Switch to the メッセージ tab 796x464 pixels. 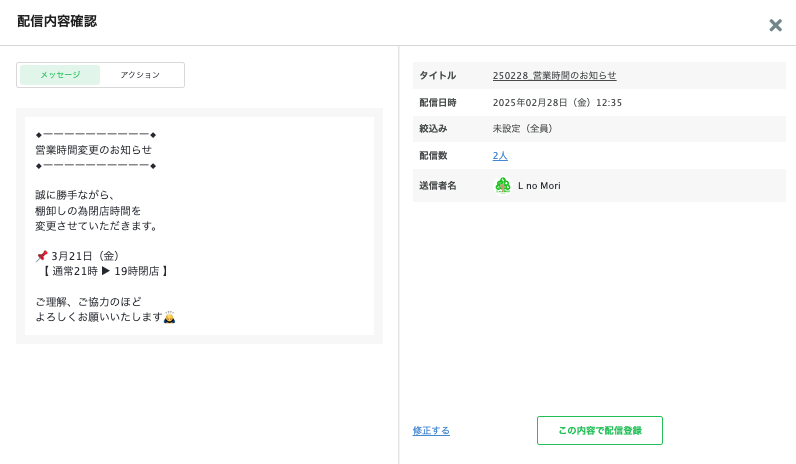point(60,75)
